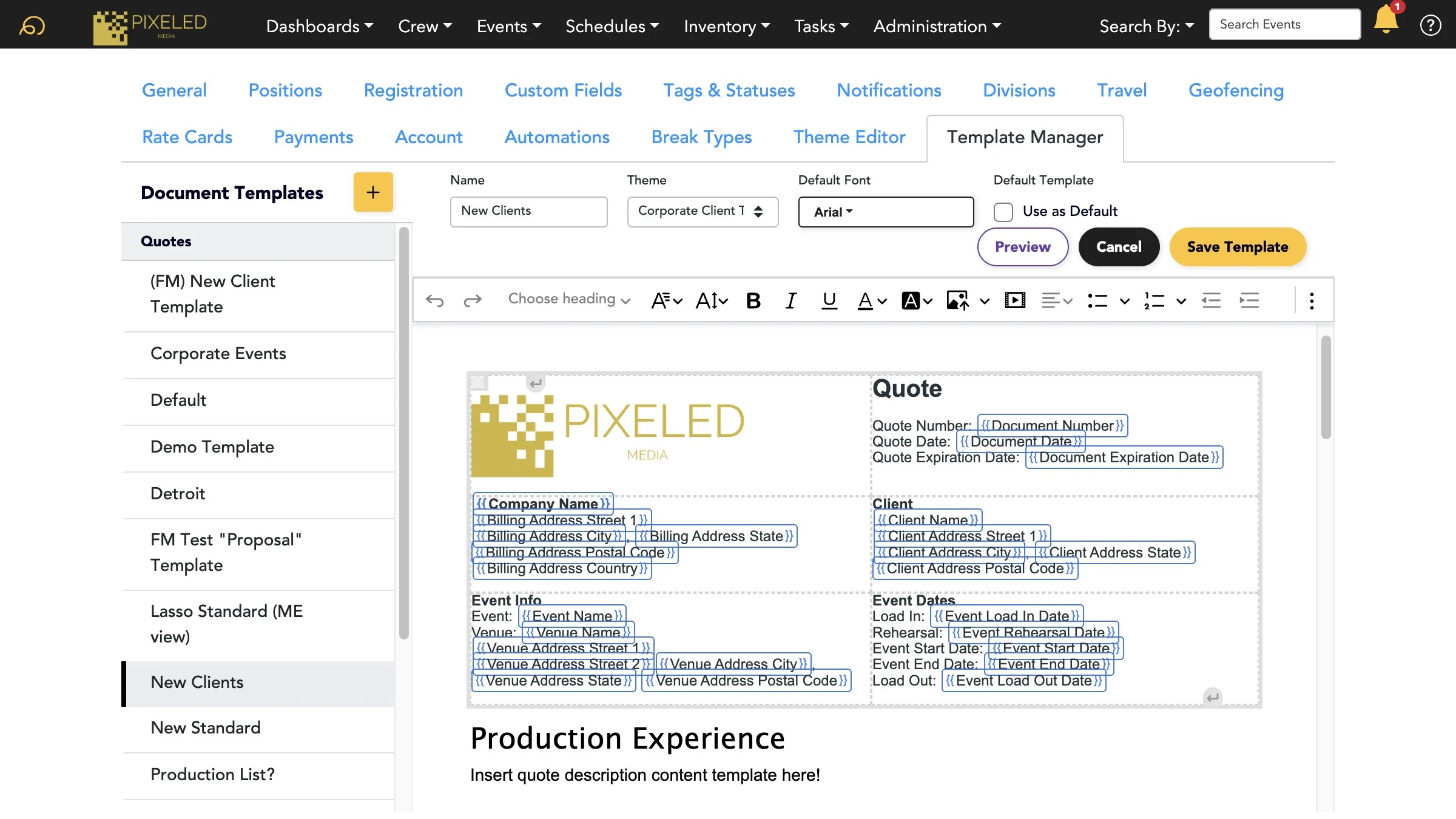Click the undo arrow in editor toolbar
The image size is (1456, 819).
[434, 300]
